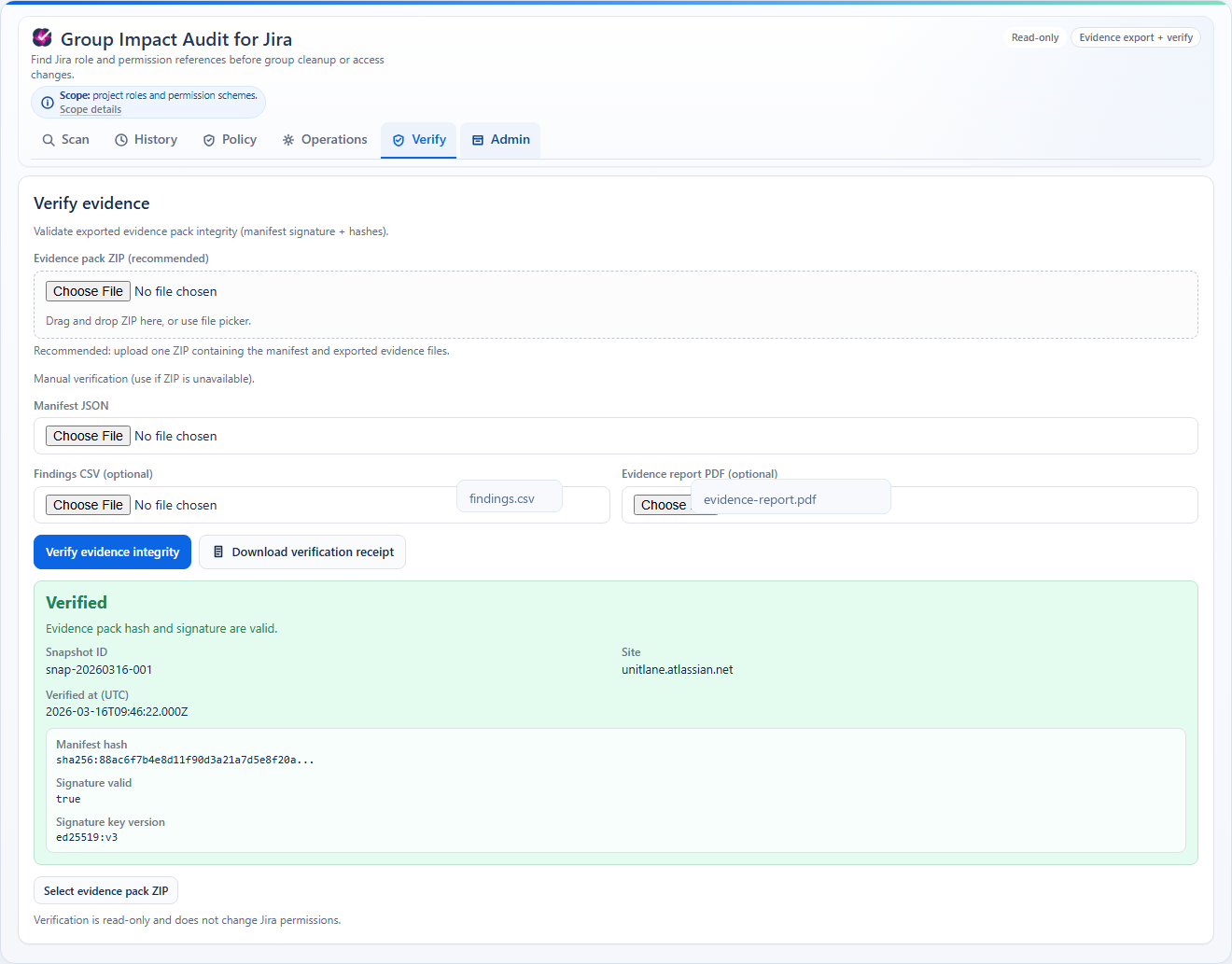Click the Scan magnifier icon
Screen dimensions: 1232x964
click(49, 140)
